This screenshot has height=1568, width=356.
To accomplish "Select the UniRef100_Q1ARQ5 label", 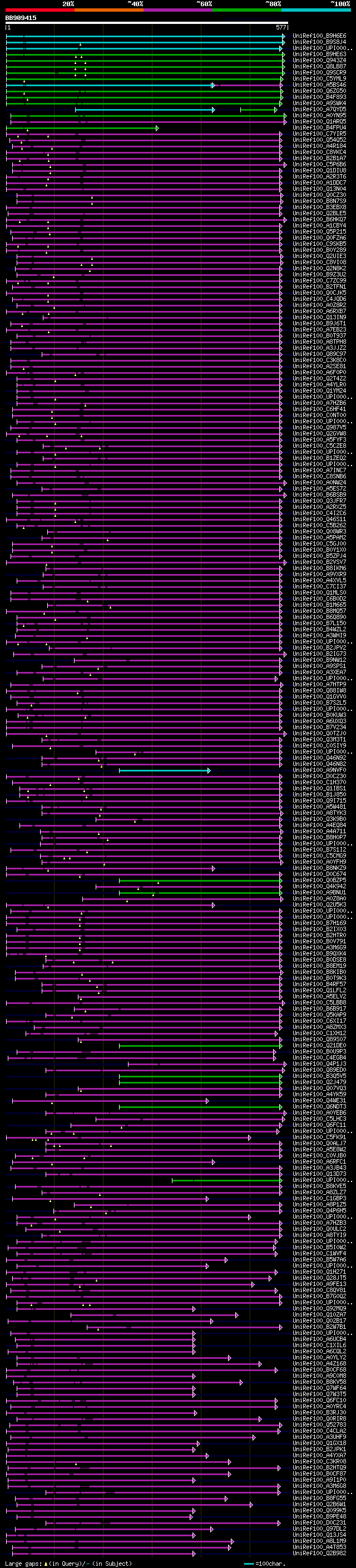I will point(319,122).
